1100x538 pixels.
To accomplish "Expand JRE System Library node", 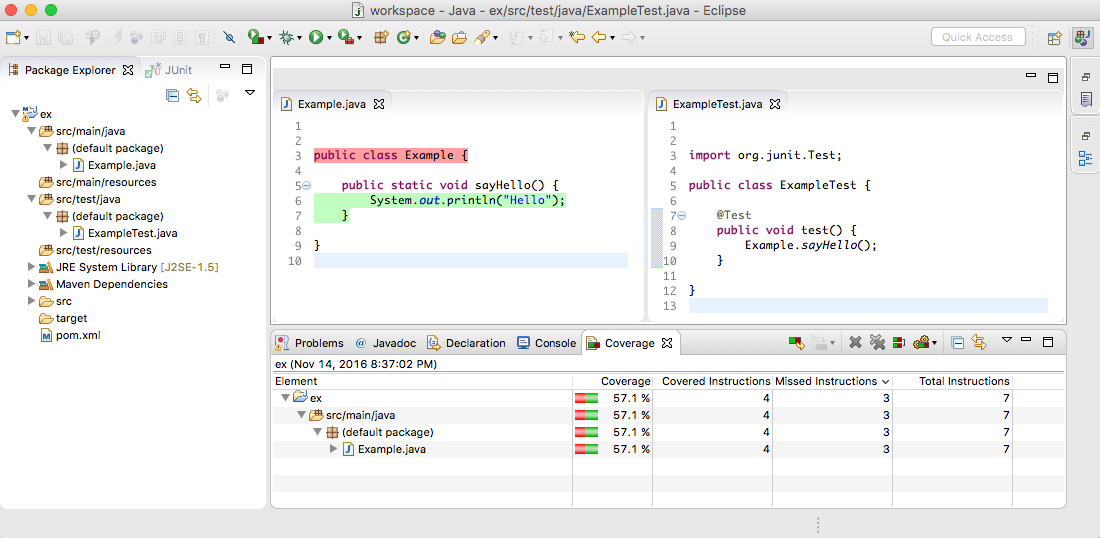I will [31, 267].
